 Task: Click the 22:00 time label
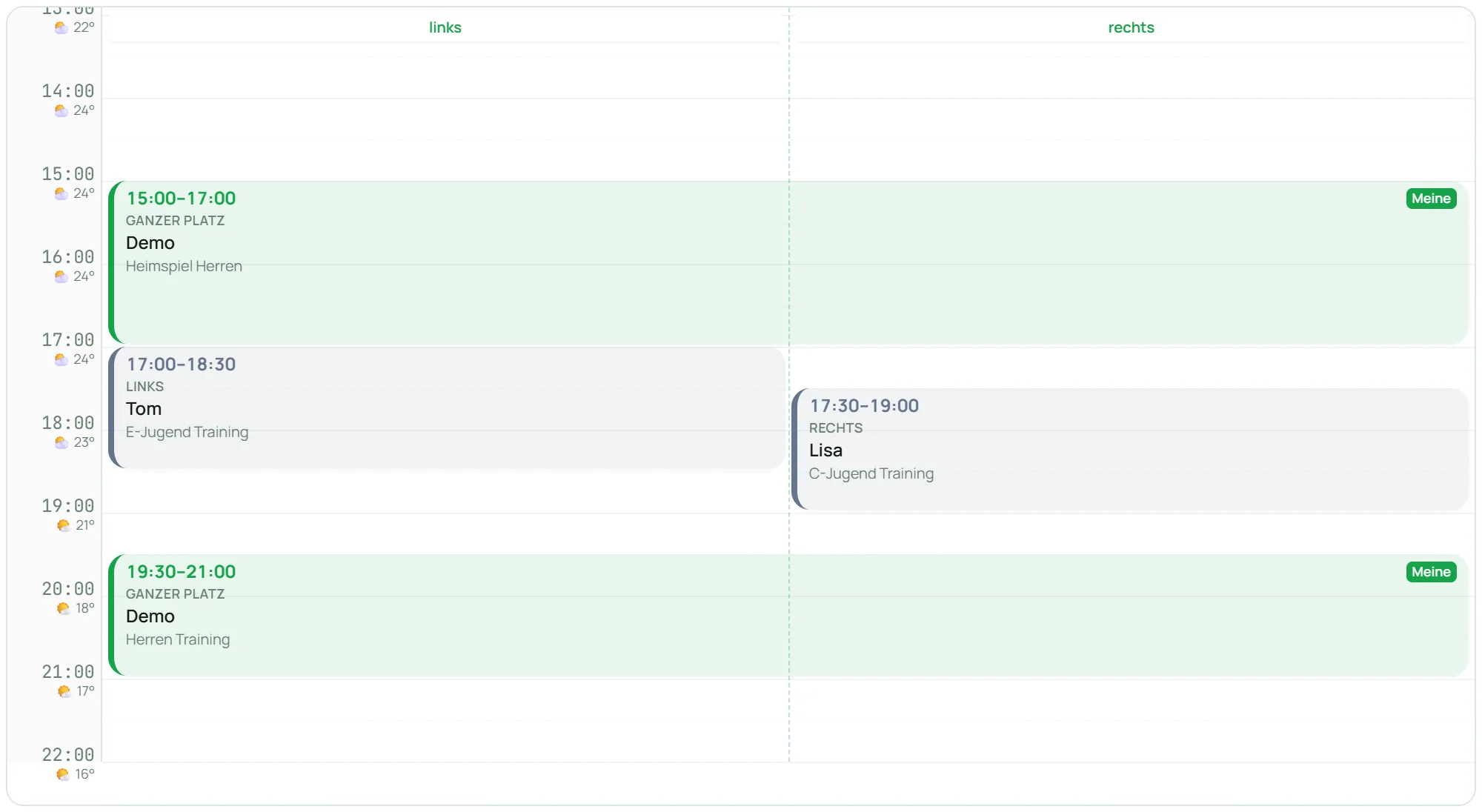[68, 755]
